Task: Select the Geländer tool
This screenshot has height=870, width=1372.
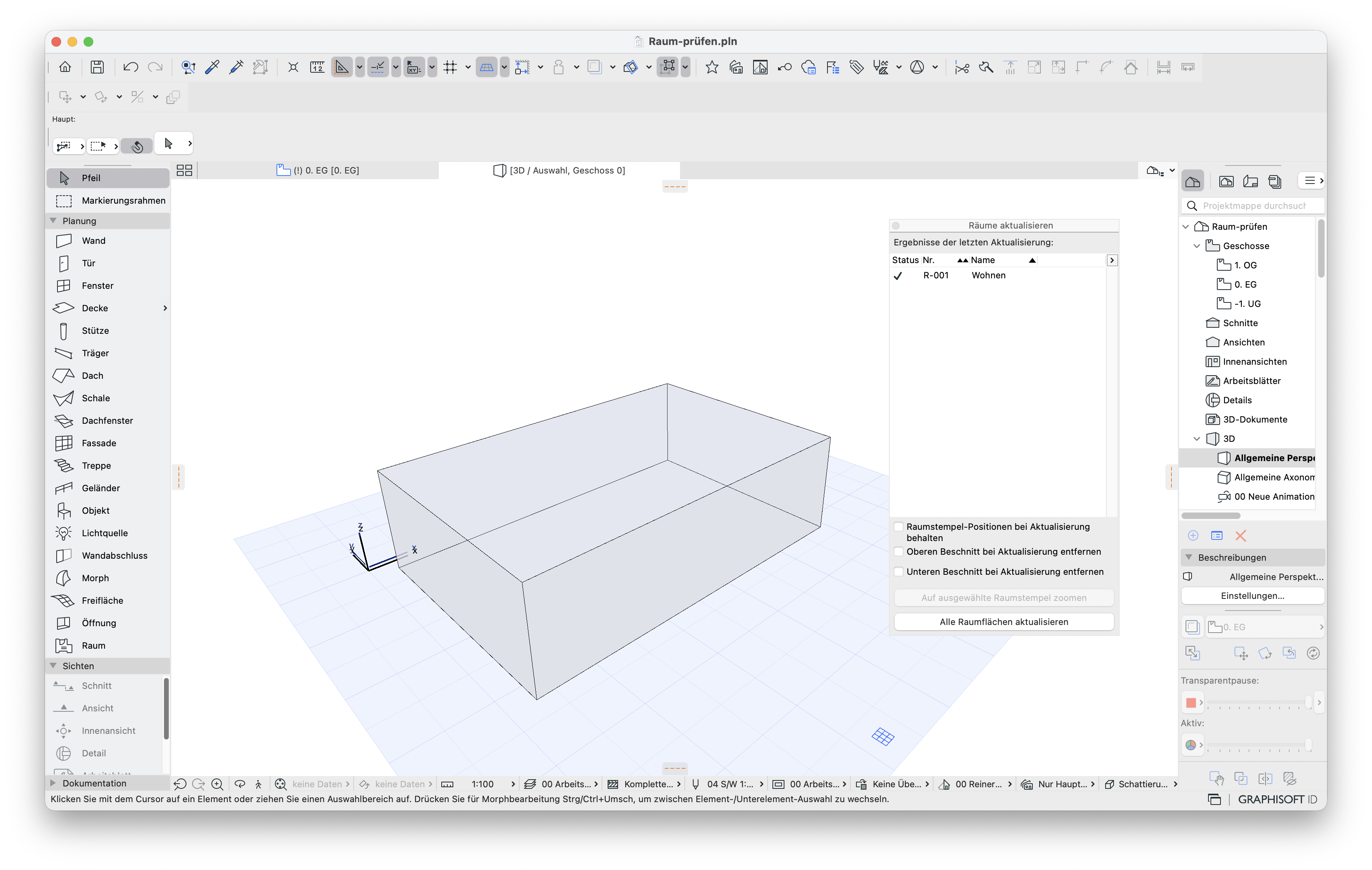Action: [x=108, y=488]
